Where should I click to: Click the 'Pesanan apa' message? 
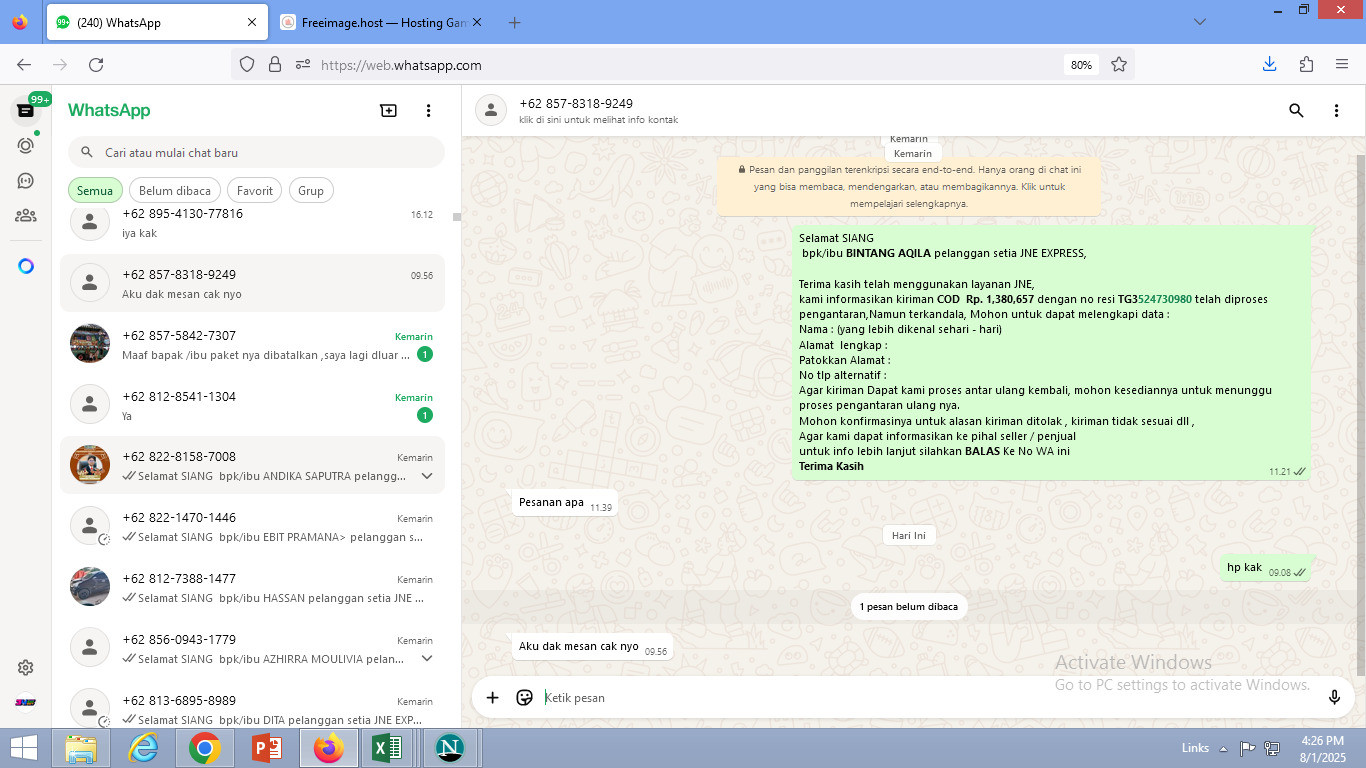click(x=564, y=503)
